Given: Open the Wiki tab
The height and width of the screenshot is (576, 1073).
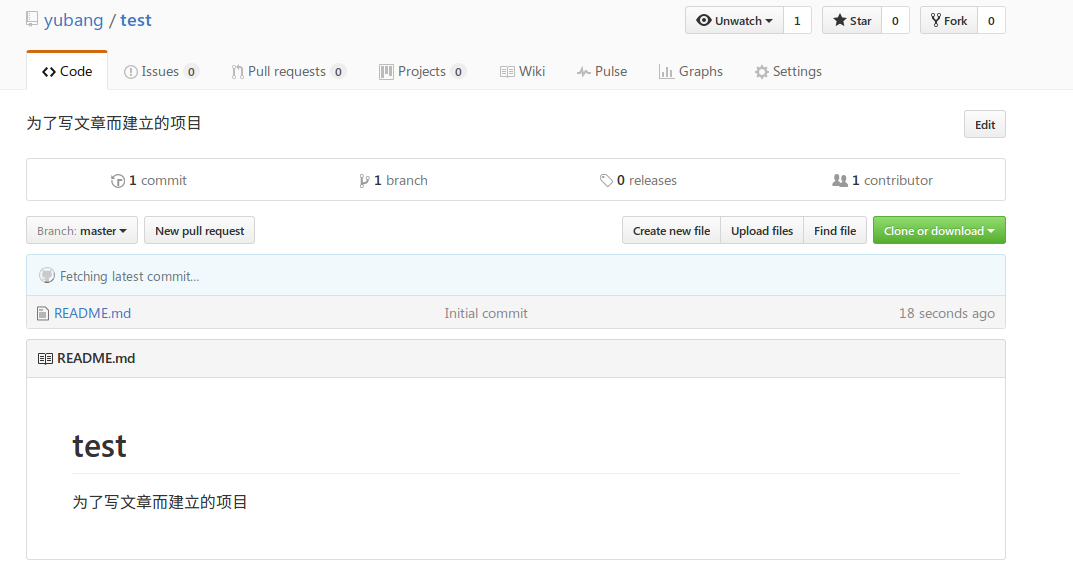Looking at the screenshot, I should pyautogui.click(x=522, y=71).
